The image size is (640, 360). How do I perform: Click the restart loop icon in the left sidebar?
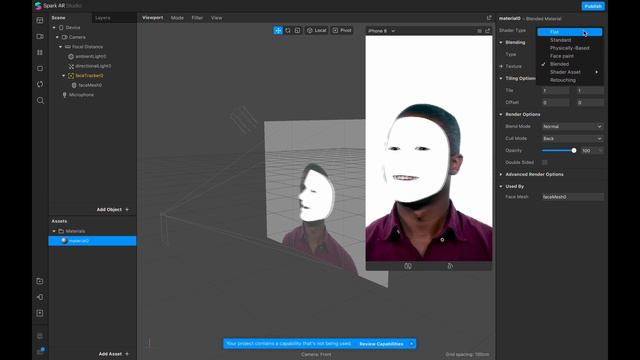click(40, 84)
